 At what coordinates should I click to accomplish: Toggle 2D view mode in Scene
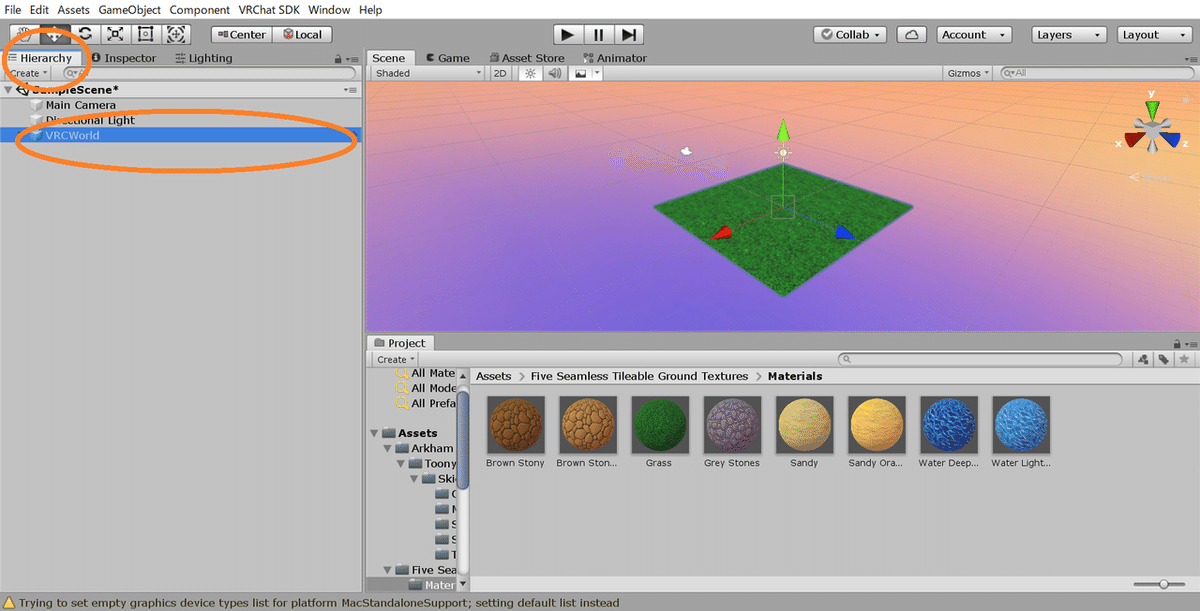(501, 73)
